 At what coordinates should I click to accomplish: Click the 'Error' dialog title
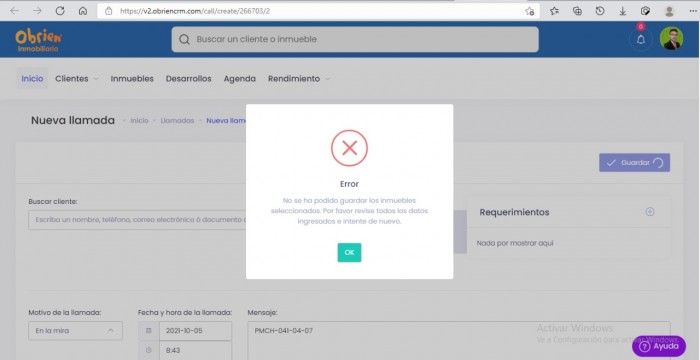[349, 184]
